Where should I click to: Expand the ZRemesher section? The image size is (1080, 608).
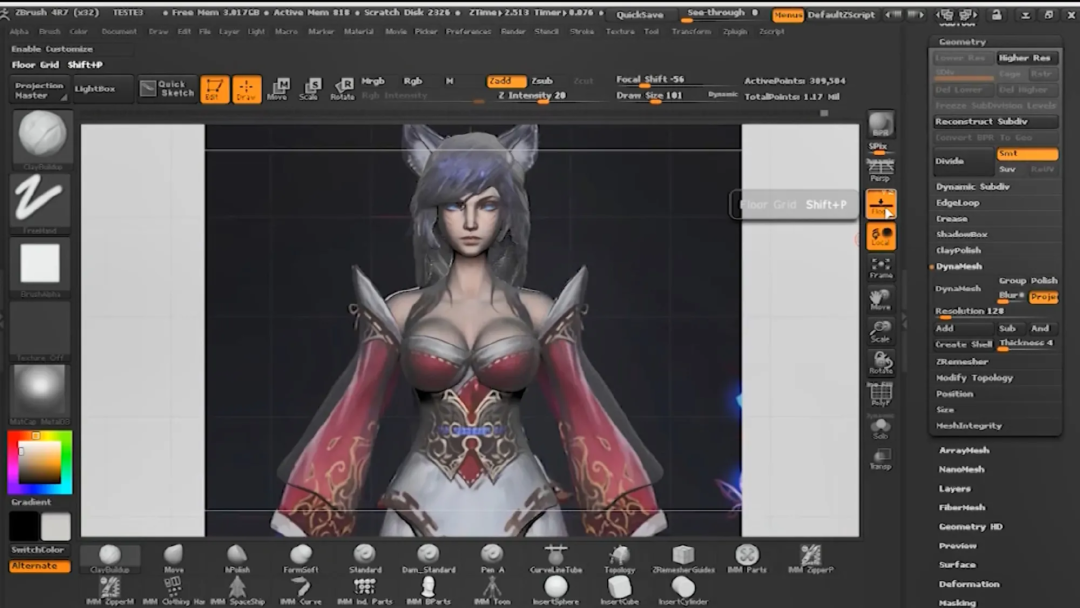pyautogui.click(x=962, y=362)
